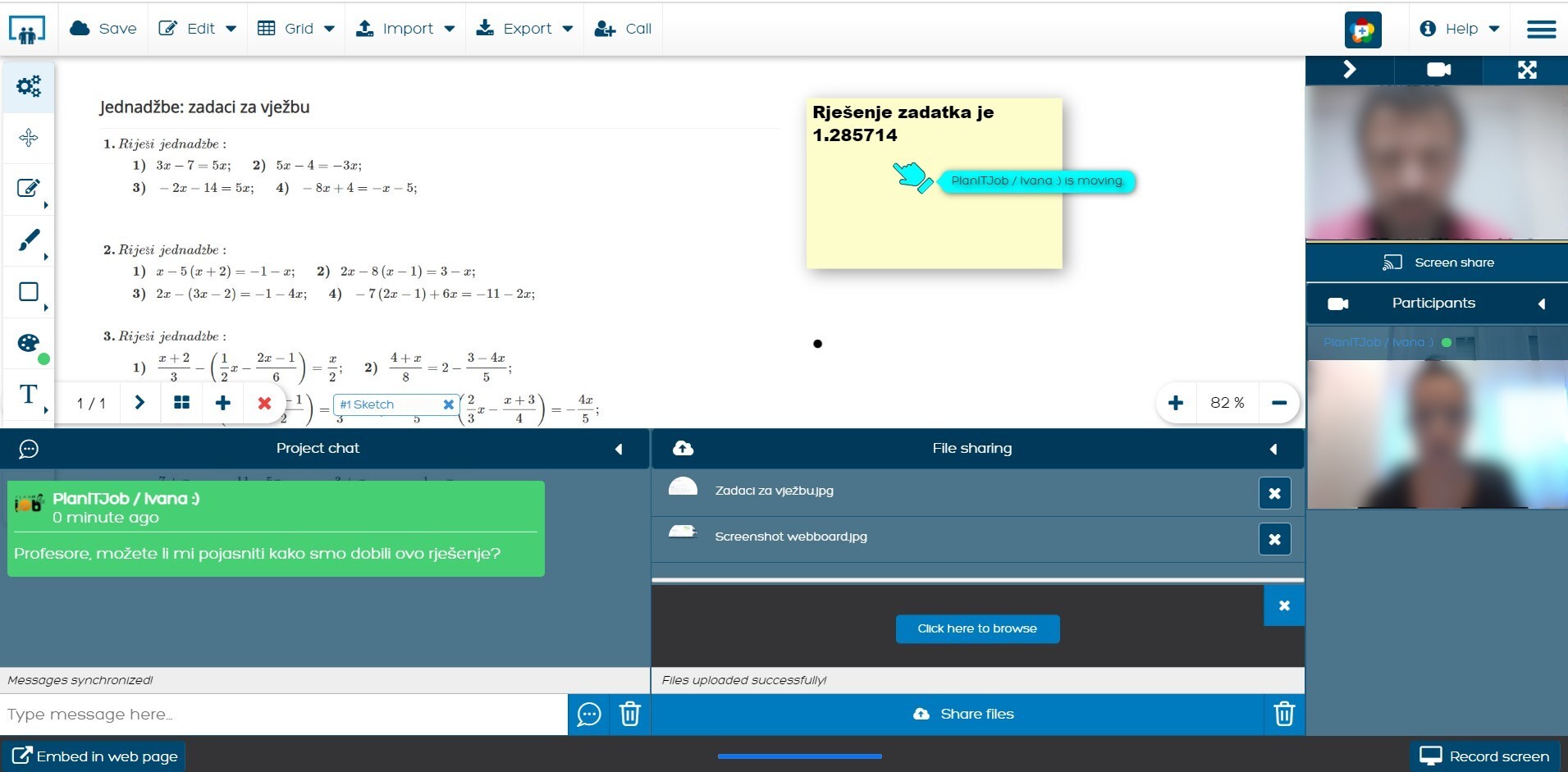This screenshot has width=1568, height=772.
Task: Open the page grid overview icon
Action: point(182,403)
